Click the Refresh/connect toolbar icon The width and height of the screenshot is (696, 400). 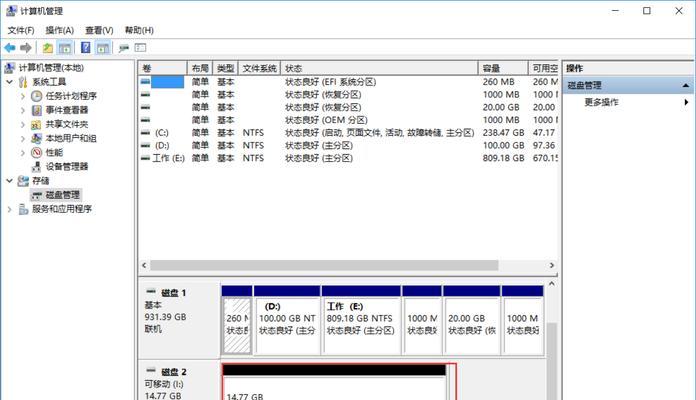coord(123,48)
